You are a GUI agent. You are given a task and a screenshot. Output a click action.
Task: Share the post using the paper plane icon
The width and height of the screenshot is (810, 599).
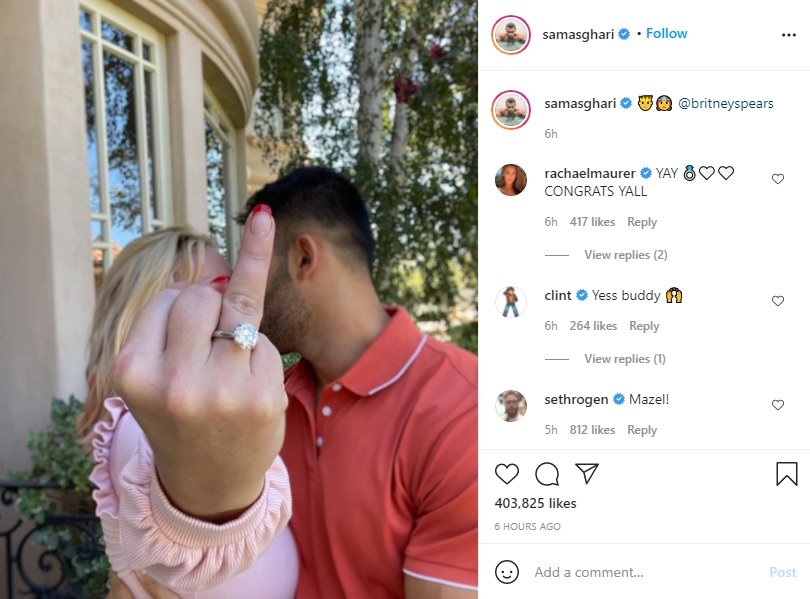tap(587, 473)
